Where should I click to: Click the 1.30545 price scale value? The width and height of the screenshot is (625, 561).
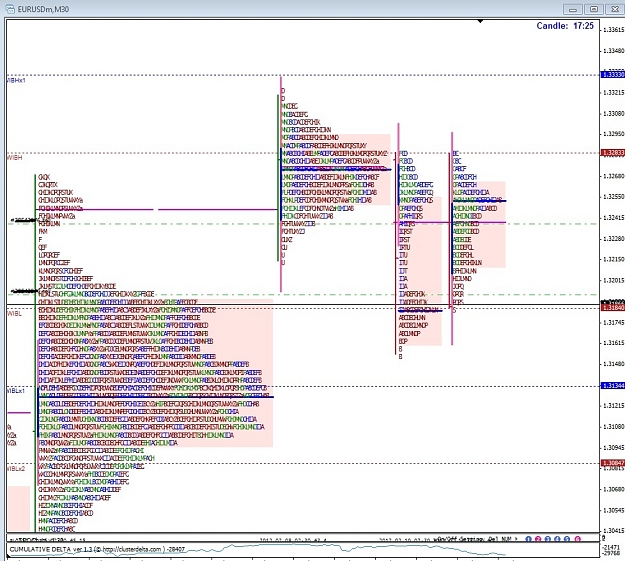click(x=614, y=510)
